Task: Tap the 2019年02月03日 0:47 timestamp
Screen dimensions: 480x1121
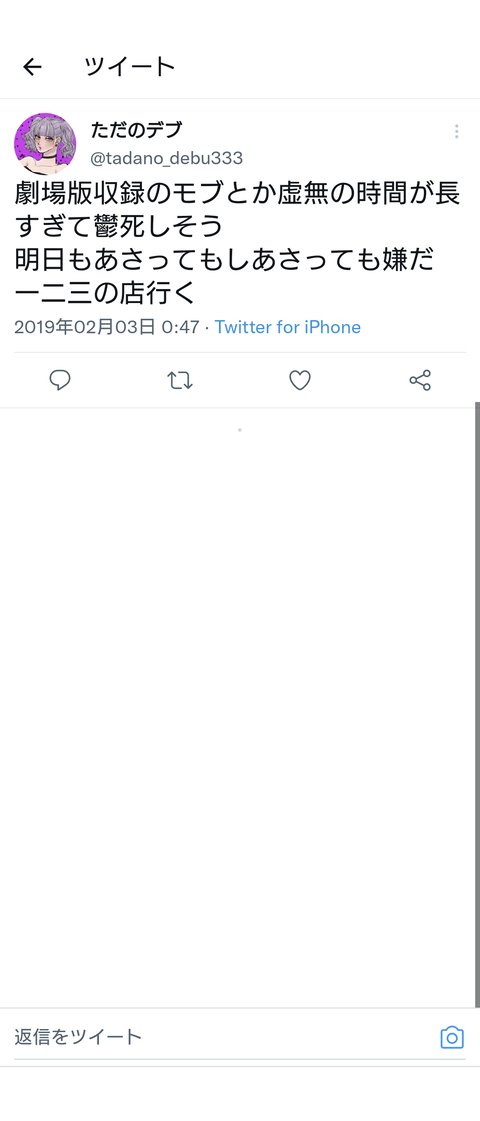Action: tap(107, 327)
